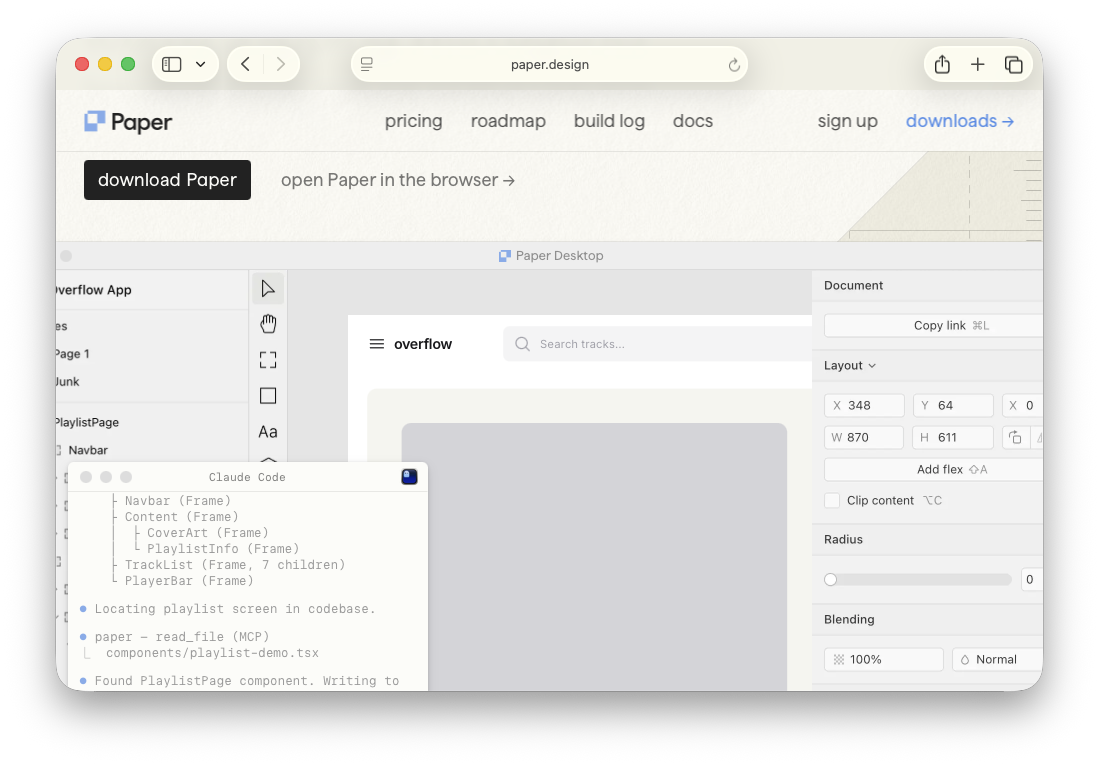Toggle the browser sidebar button

[x=170, y=63]
